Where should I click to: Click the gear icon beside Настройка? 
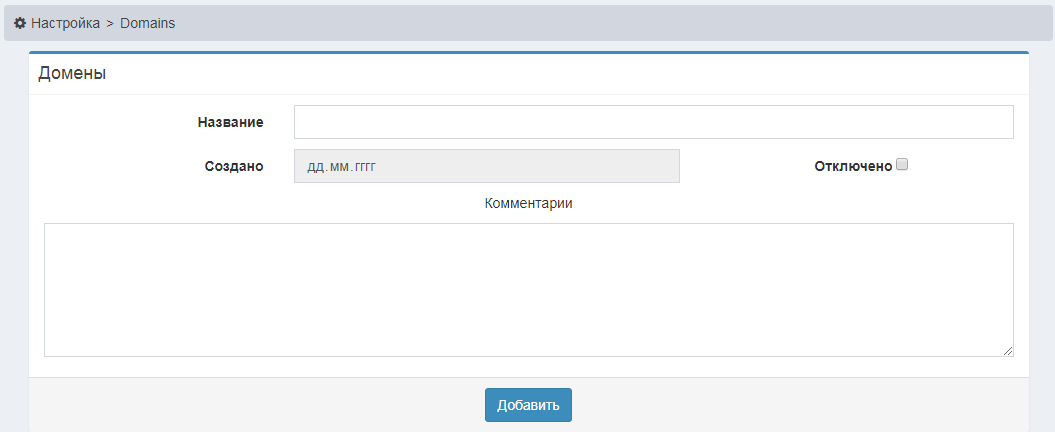(x=20, y=22)
